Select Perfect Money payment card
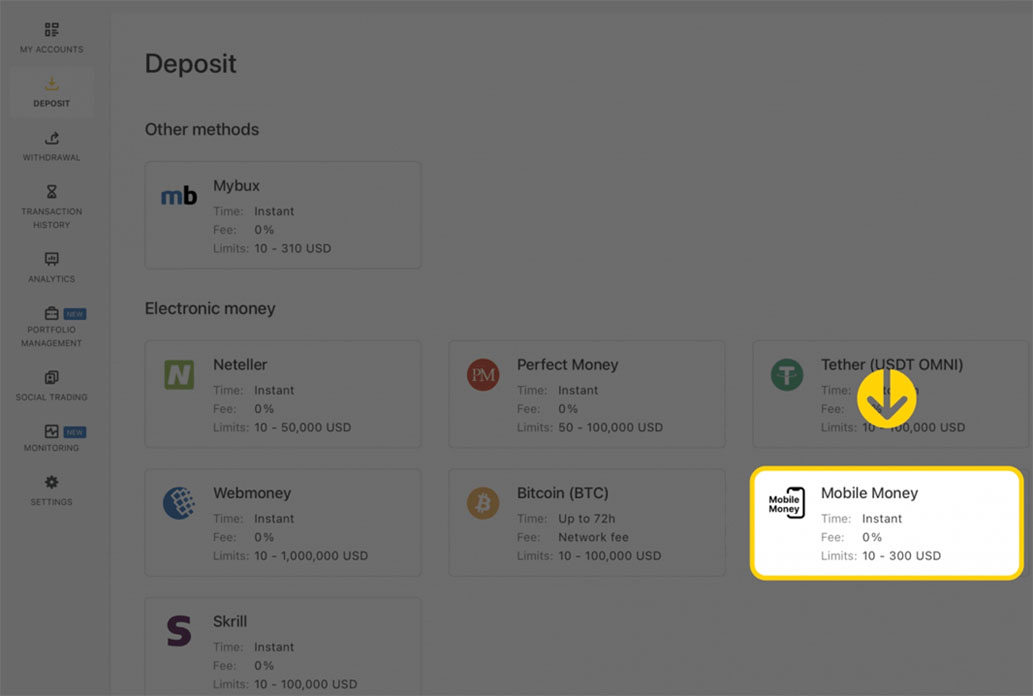 click(586, 394)
